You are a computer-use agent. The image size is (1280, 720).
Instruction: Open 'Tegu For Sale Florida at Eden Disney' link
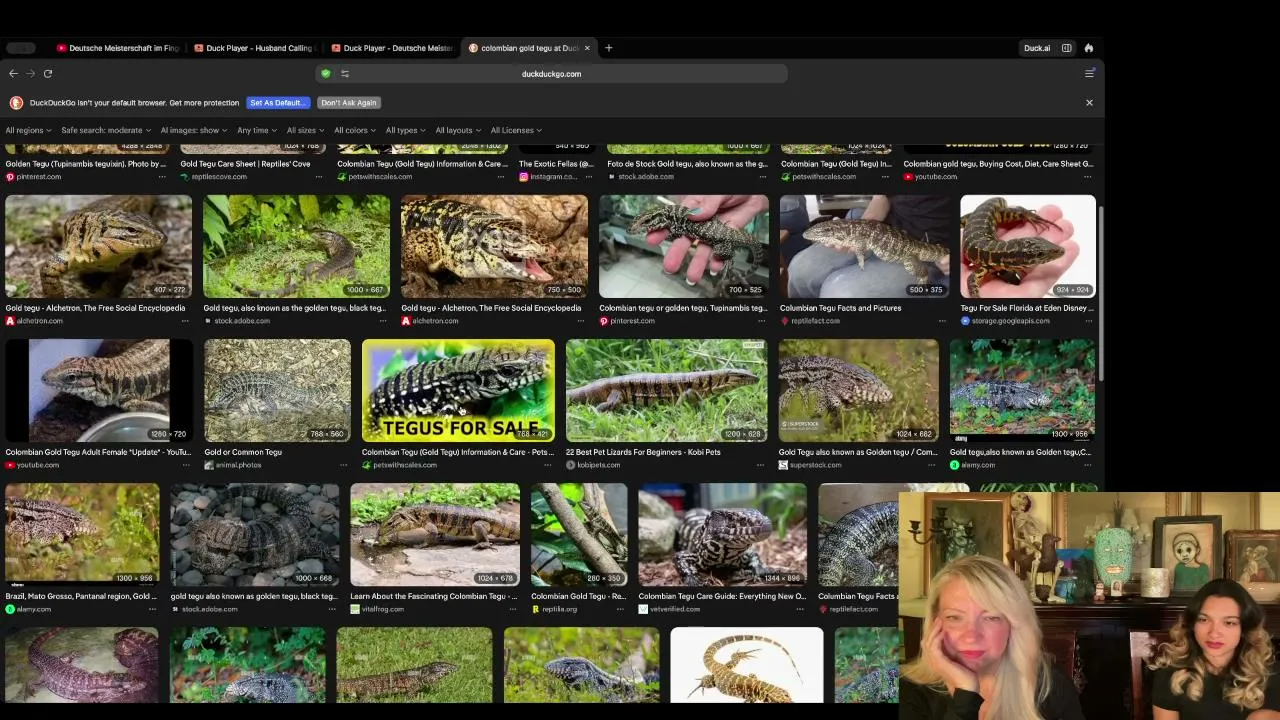[1026, 308]
